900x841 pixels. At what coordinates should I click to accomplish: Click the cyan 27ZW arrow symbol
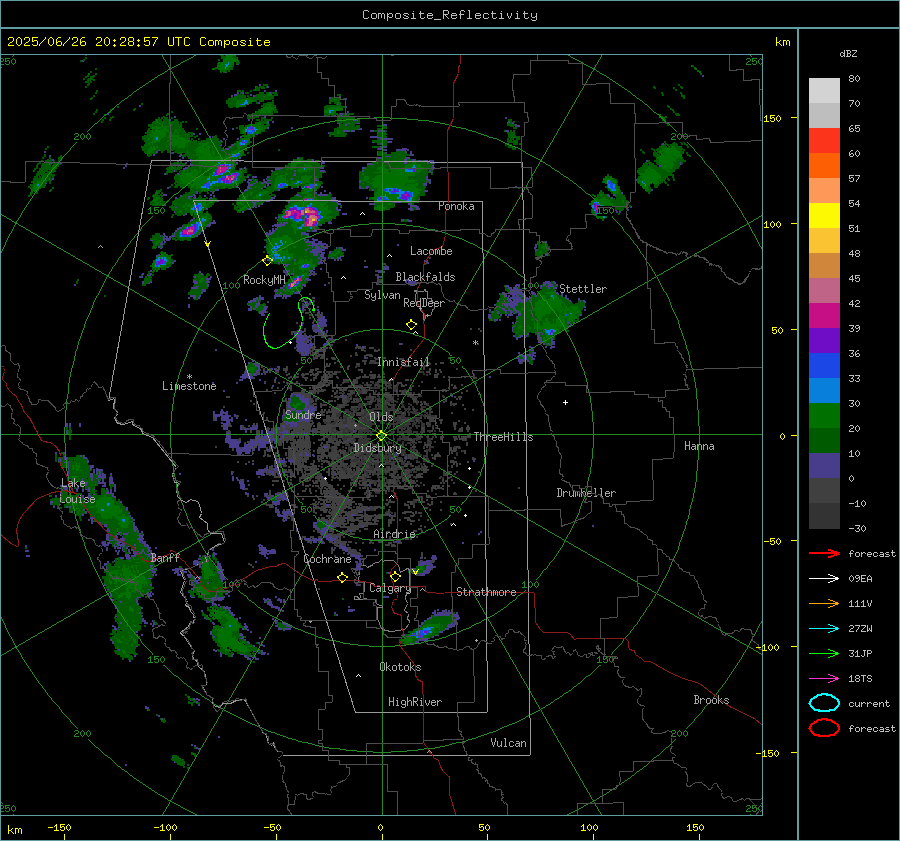[x=824, y=629]
